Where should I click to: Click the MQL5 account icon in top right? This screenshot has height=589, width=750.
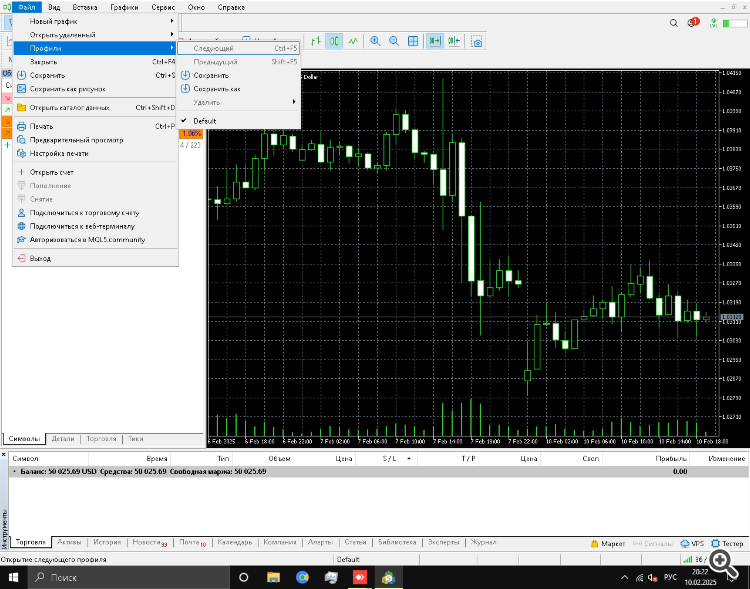pyautogui.click(x=713, y=23)
